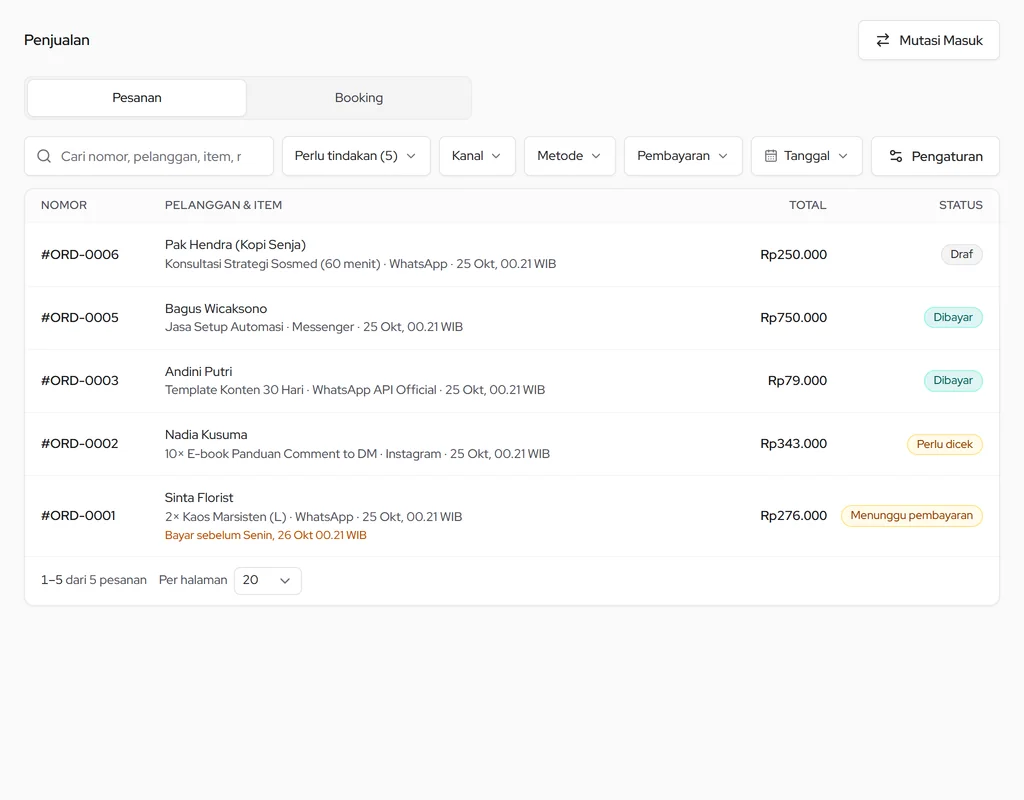Expand the Pembayaran filter dropdown
The height and width of the screenshot is (800, 1024).
pos(683,156)
